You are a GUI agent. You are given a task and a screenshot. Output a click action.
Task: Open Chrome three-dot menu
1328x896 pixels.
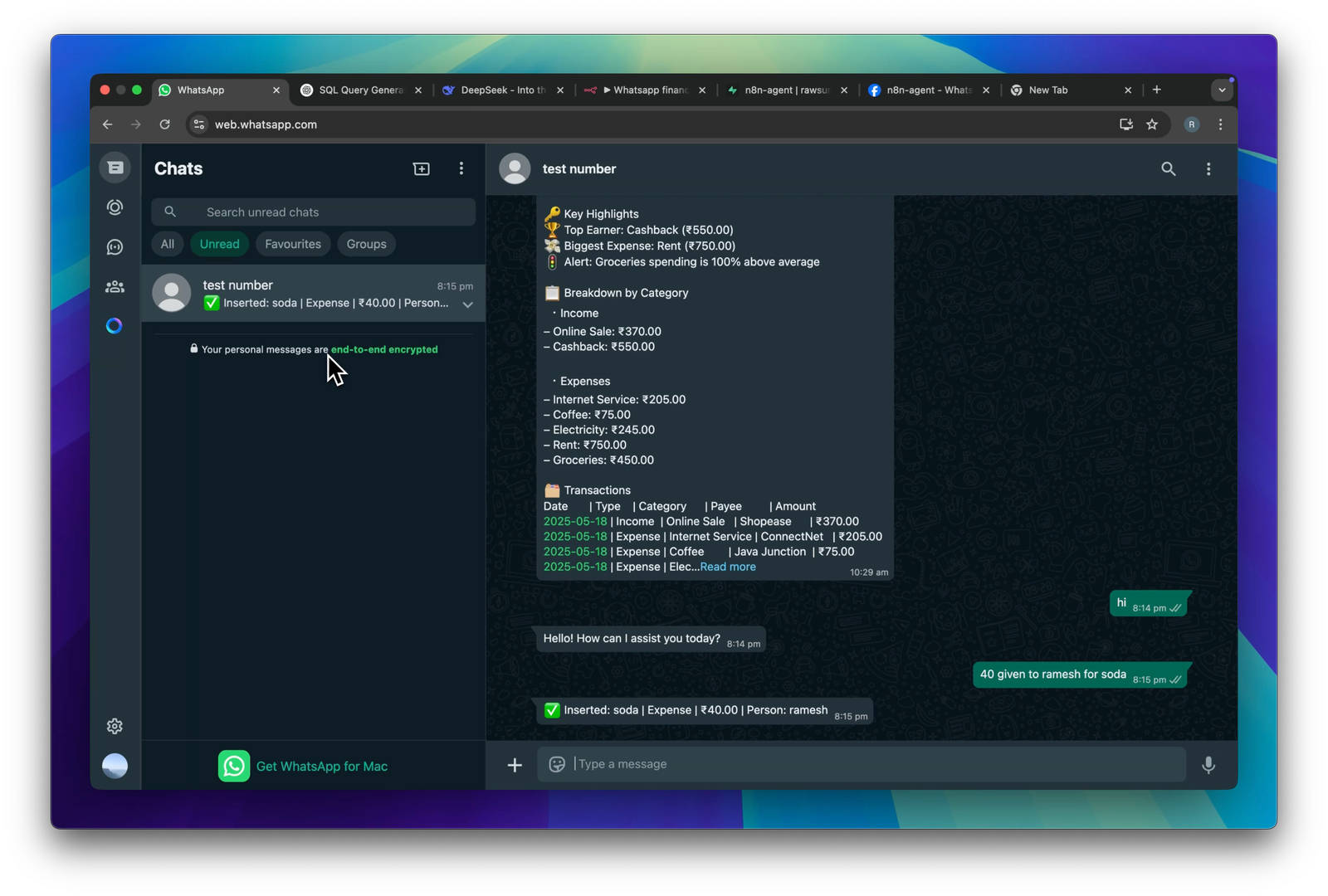1220,124
